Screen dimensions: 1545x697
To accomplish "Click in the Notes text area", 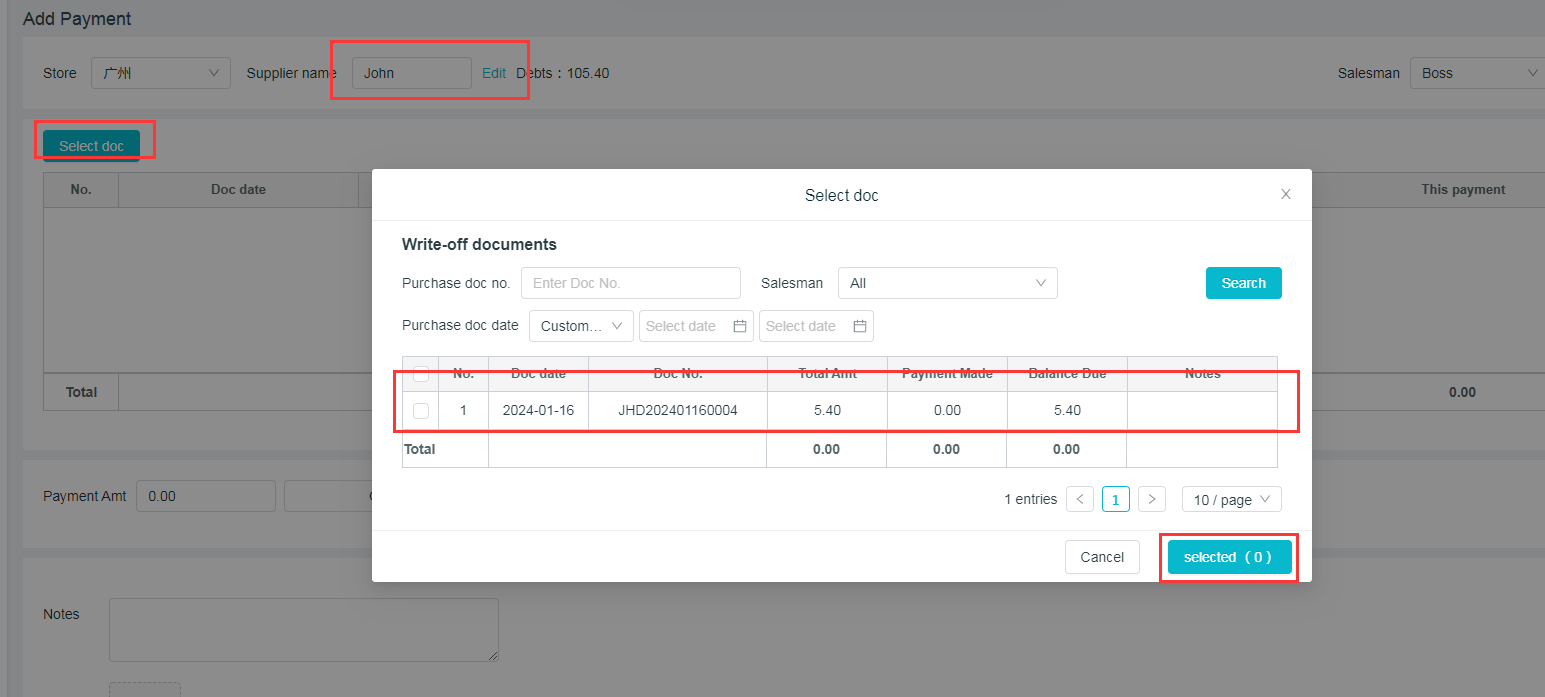I will point(303,629).
